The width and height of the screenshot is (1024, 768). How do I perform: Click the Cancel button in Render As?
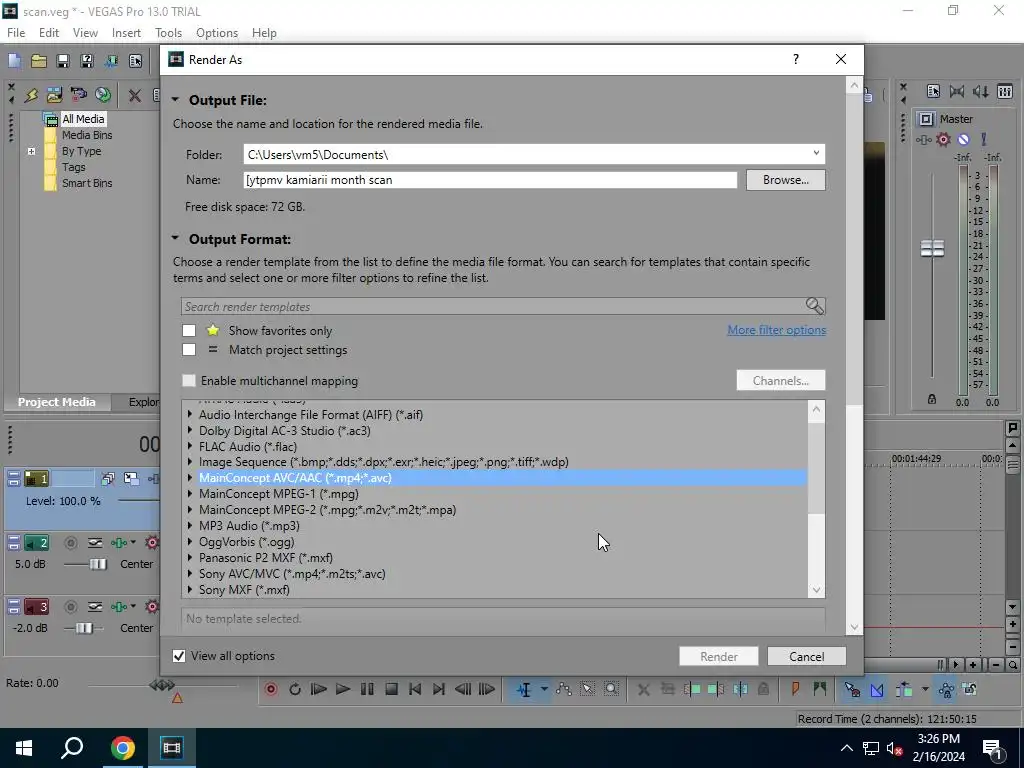pos(807,656)
